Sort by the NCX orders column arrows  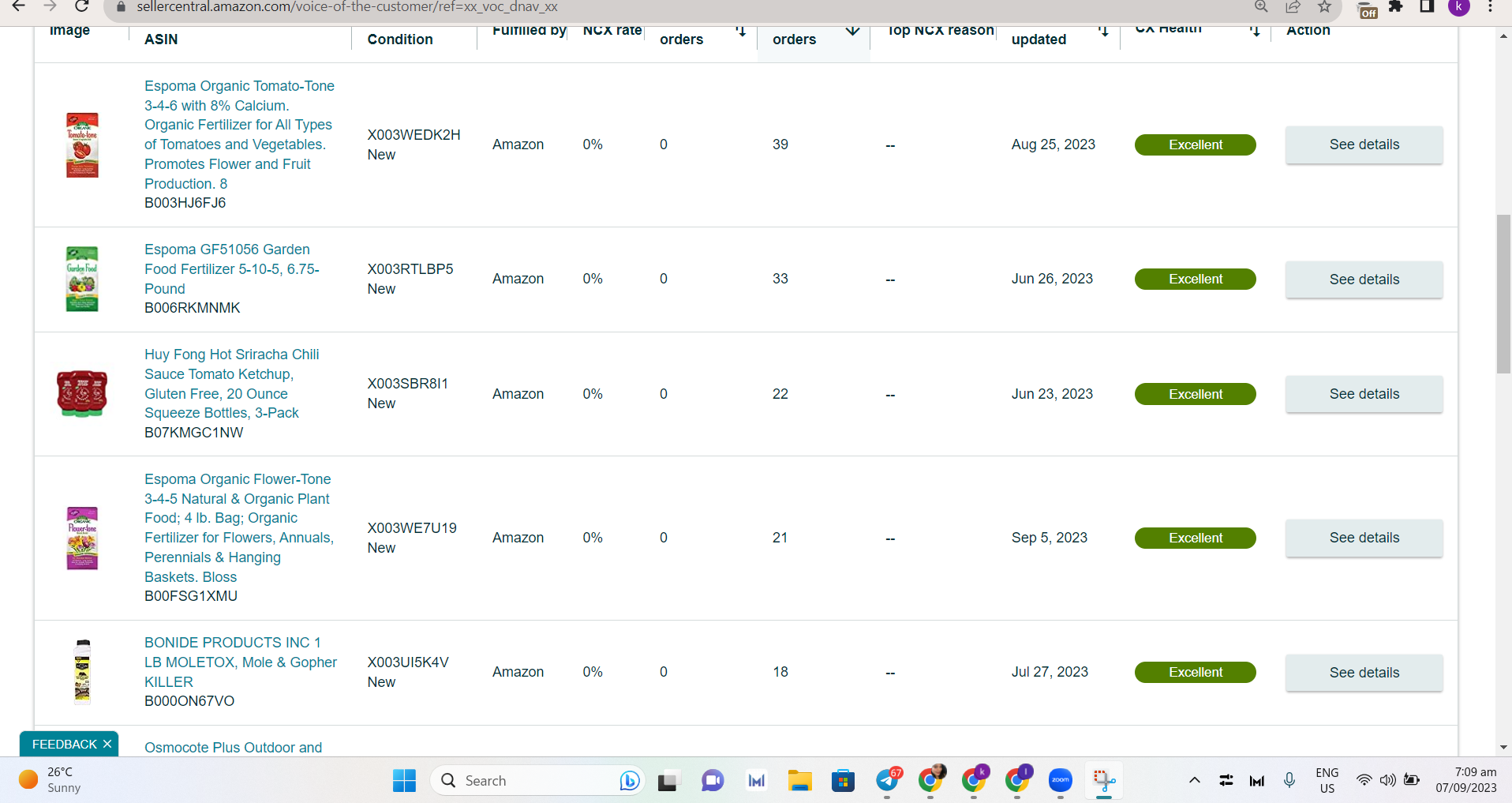pos(740,32)
